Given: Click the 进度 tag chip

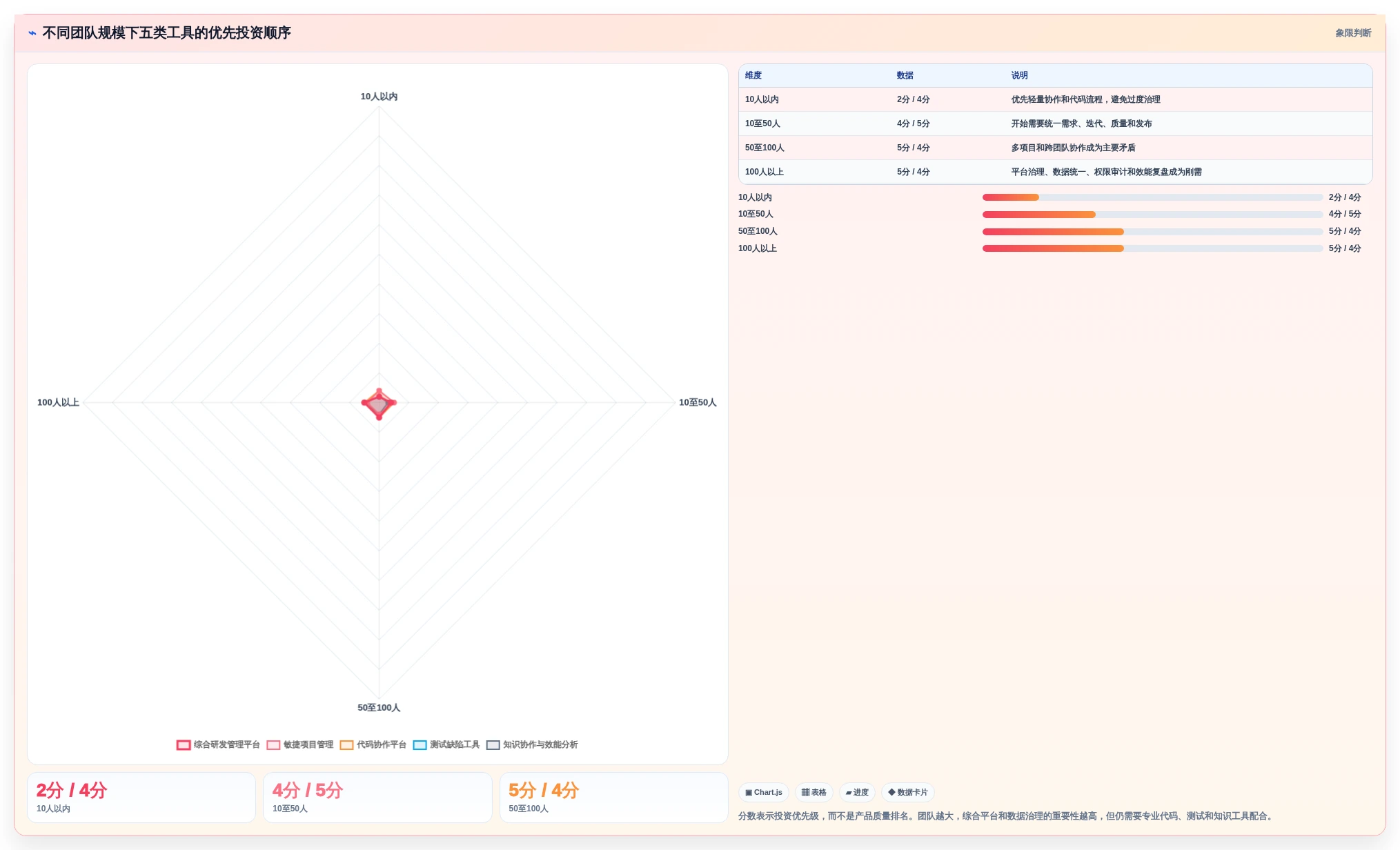Looking at the screenshot, I should (x=857, y=793).
